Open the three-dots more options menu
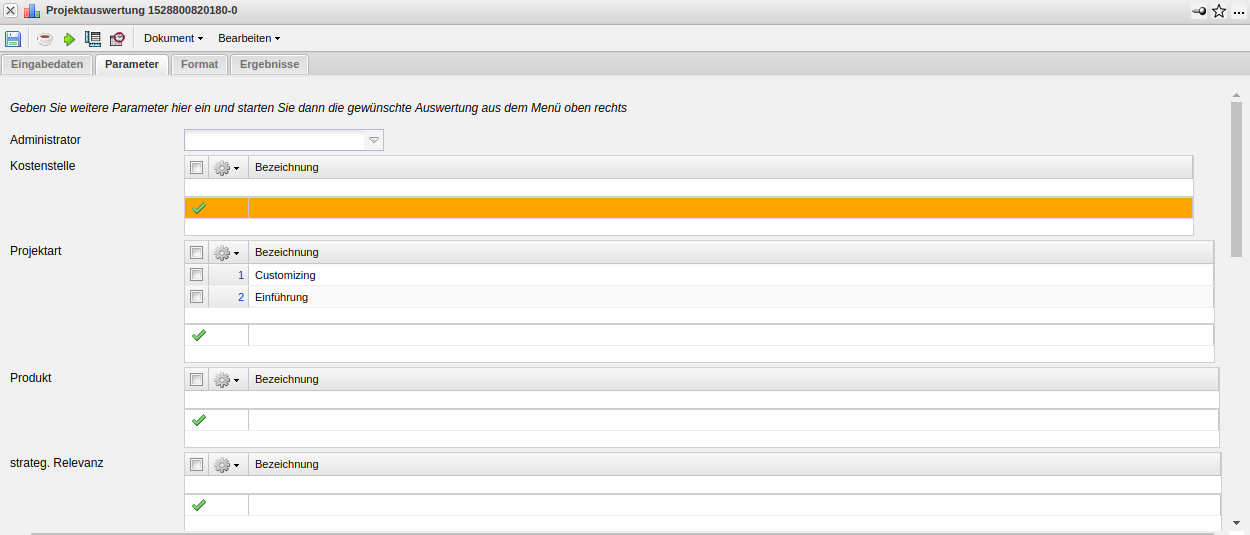This screenshot has width=1250, height=535. point(1239,11)
